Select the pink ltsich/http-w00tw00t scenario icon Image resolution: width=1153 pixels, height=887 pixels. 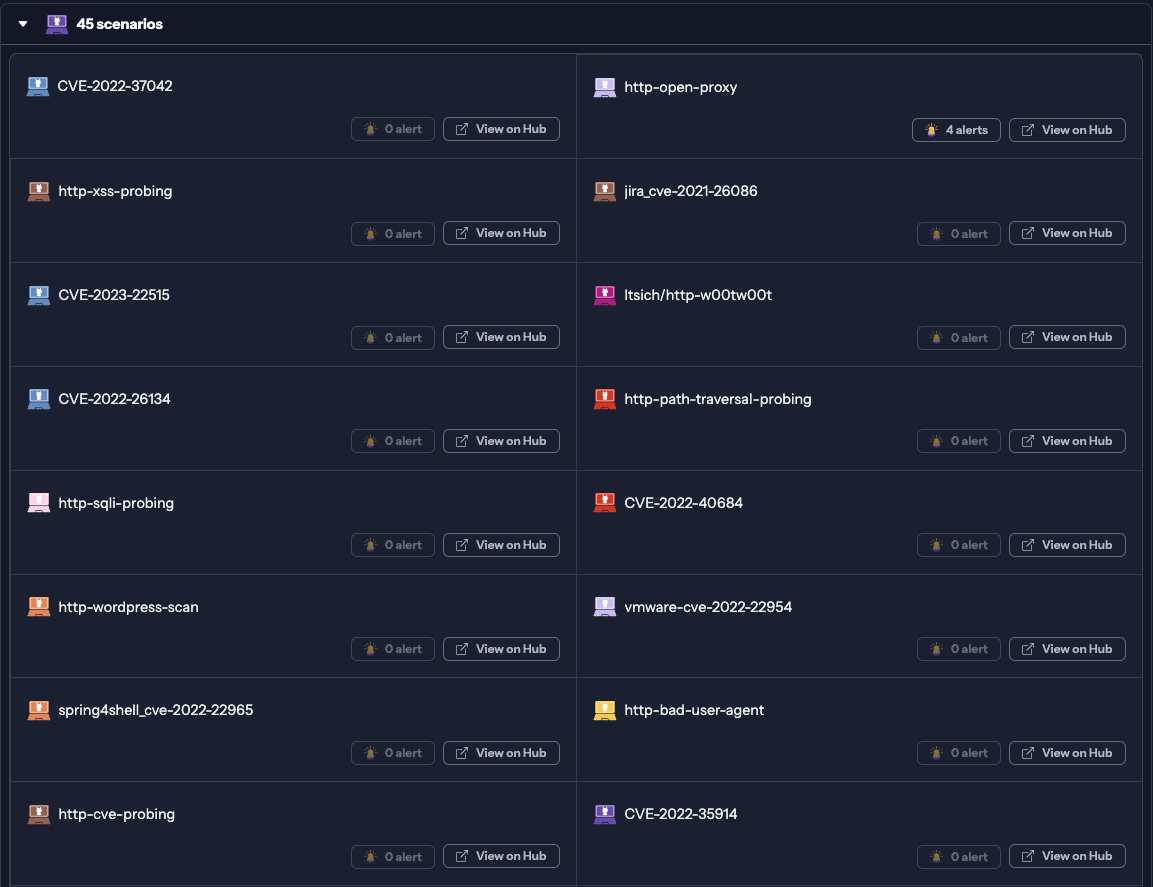[604, 294]
